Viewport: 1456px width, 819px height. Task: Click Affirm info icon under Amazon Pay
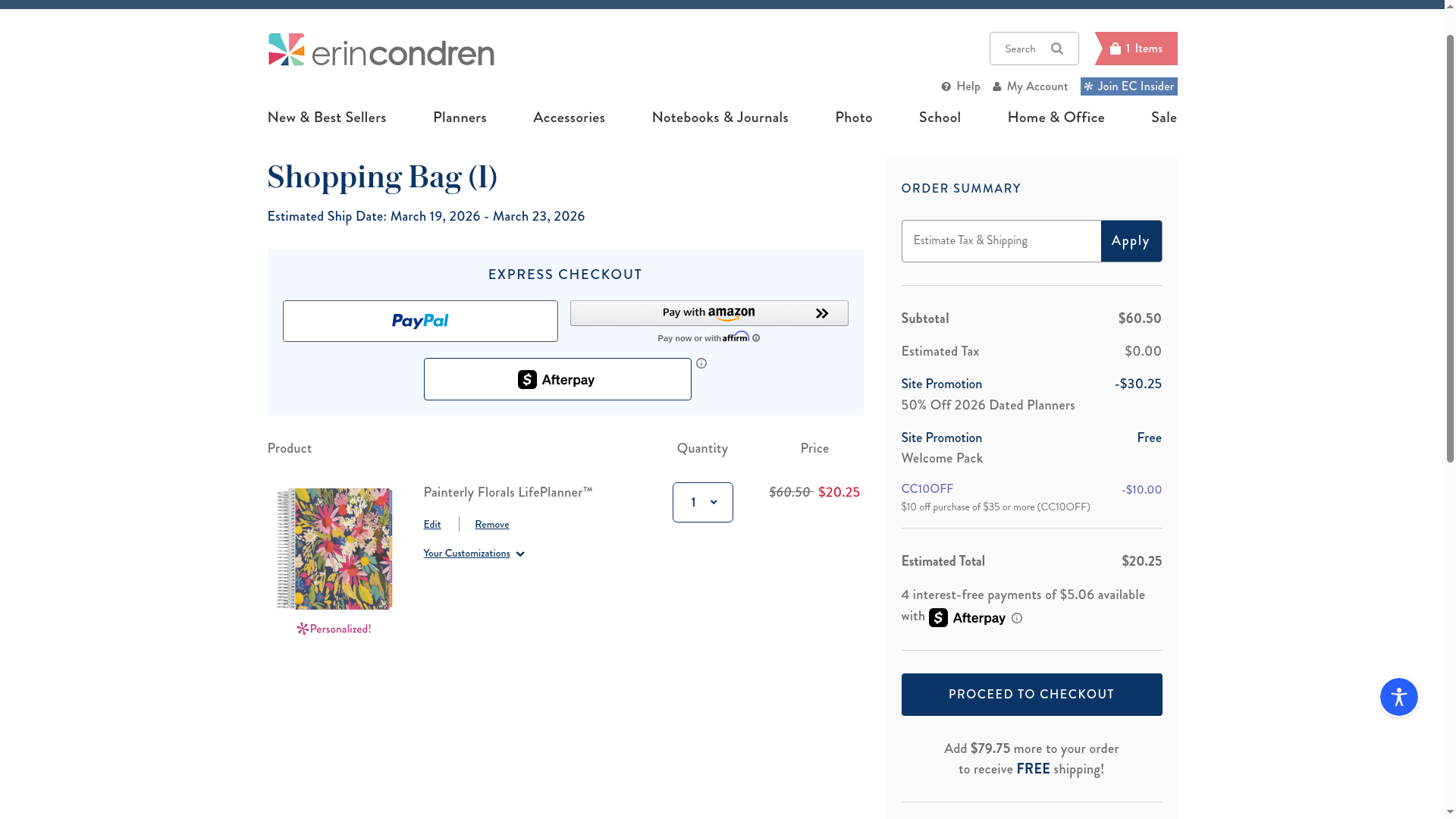(756, 338)
